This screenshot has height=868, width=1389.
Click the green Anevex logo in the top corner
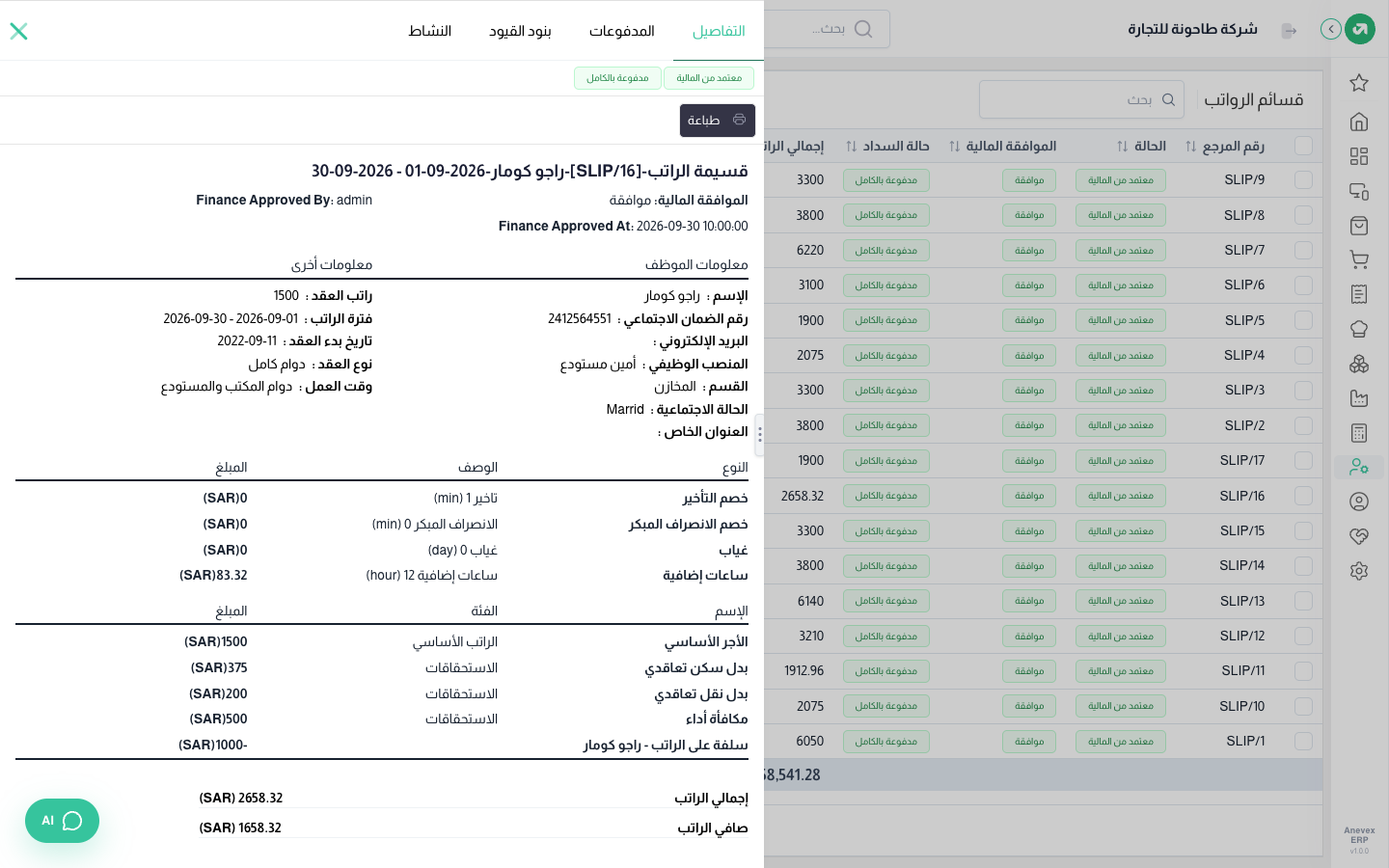pyautogui.click(x=1360, y=29)
